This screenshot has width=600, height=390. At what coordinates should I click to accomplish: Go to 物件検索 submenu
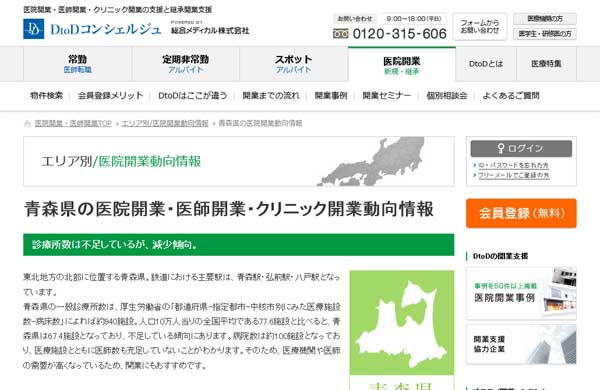46,96
